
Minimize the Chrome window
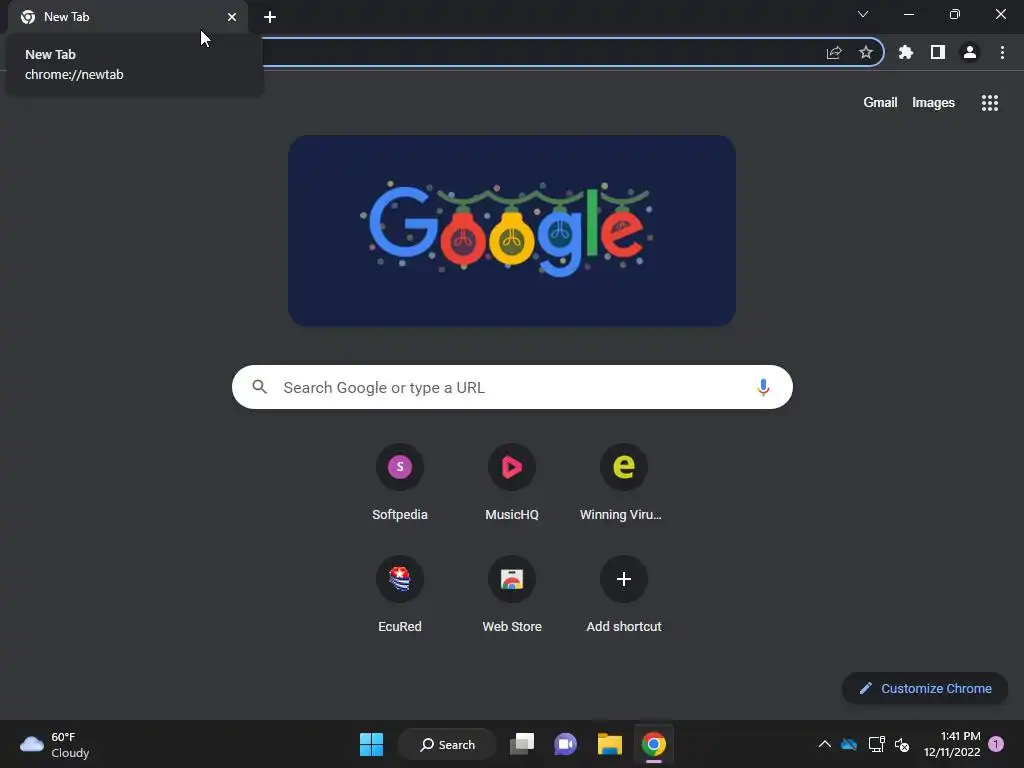[x=909, y=14]
